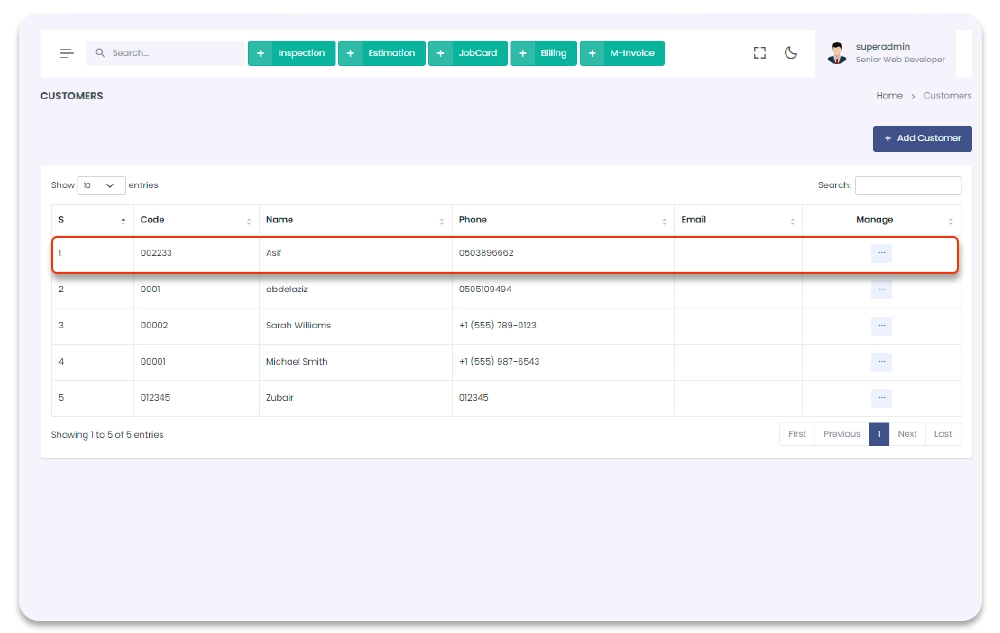Go to Home breadcrumb link
1000x633 pixels.
(x=889, y=96)
